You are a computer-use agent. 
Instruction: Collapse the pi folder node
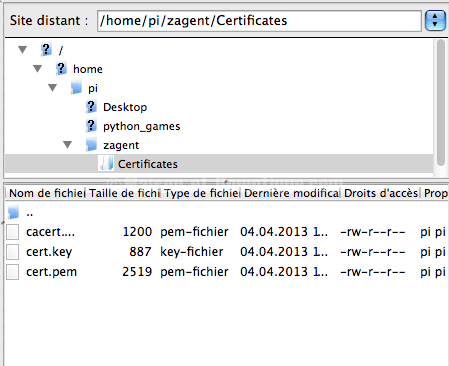pyautogui.click(x=53, y=88)
